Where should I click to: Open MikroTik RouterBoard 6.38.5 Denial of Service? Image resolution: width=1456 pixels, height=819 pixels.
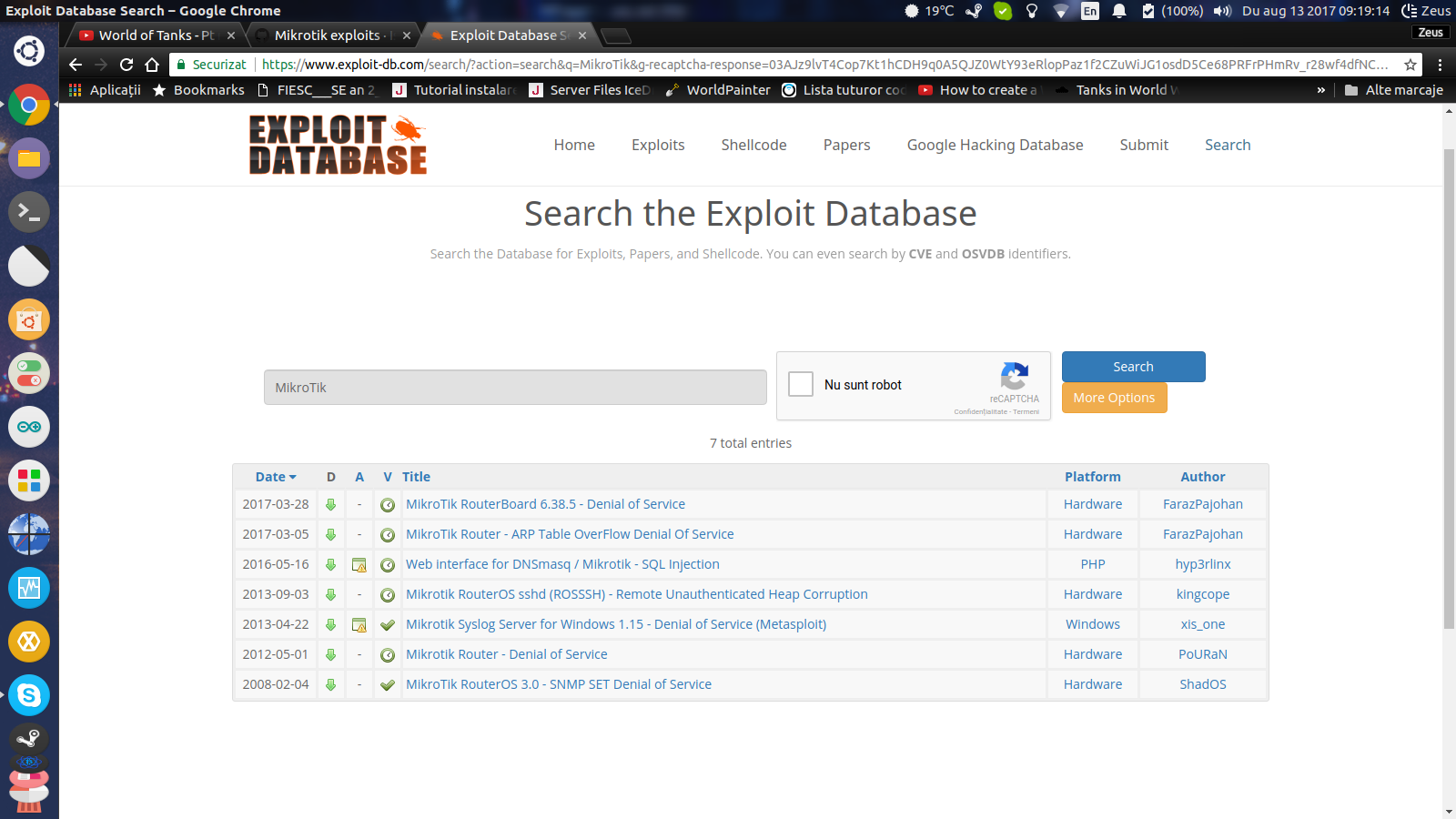pos(545,504)
